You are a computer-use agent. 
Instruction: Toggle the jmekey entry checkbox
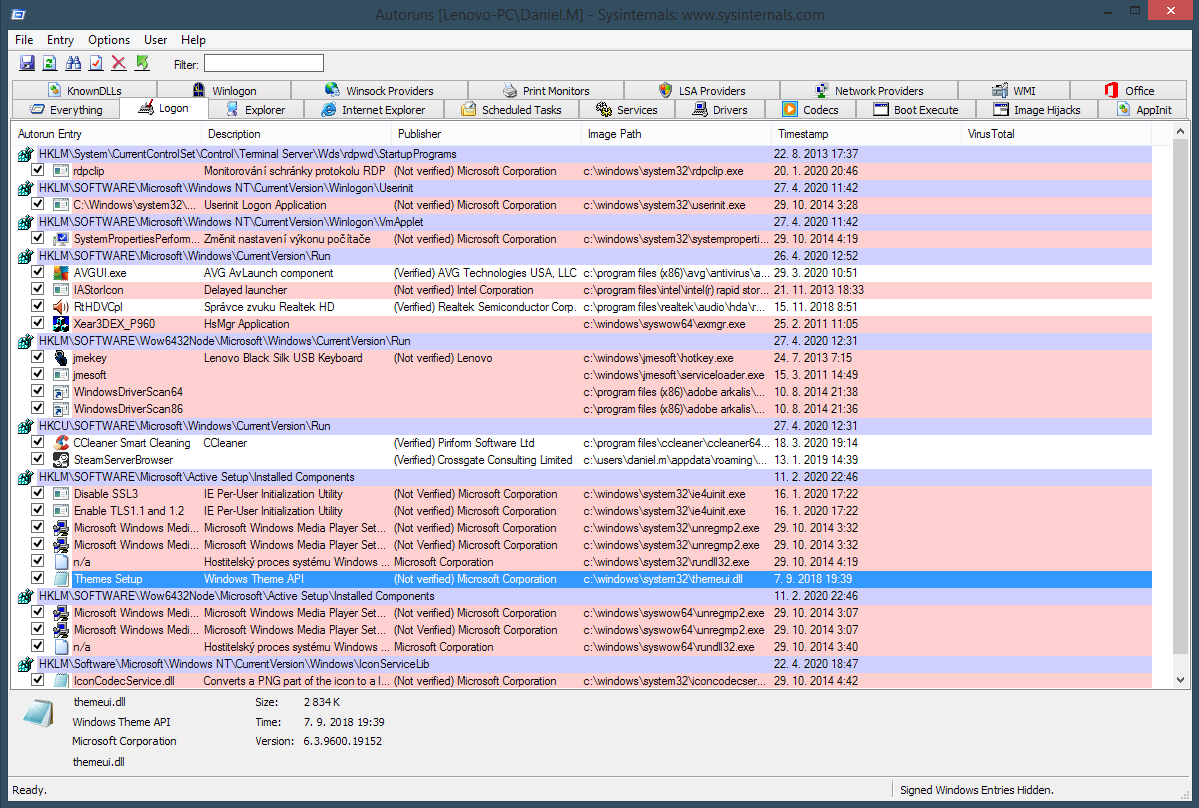(x=38, y=358)
